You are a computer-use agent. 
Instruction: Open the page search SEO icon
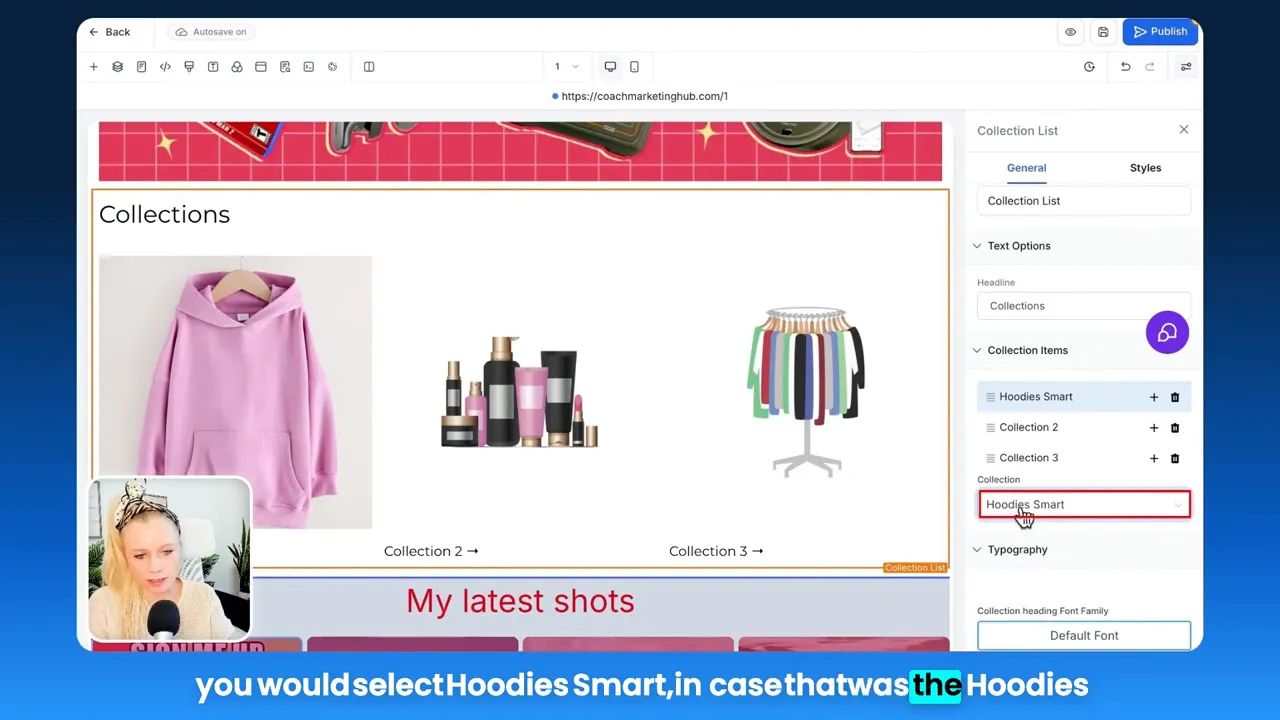[285, 67]
